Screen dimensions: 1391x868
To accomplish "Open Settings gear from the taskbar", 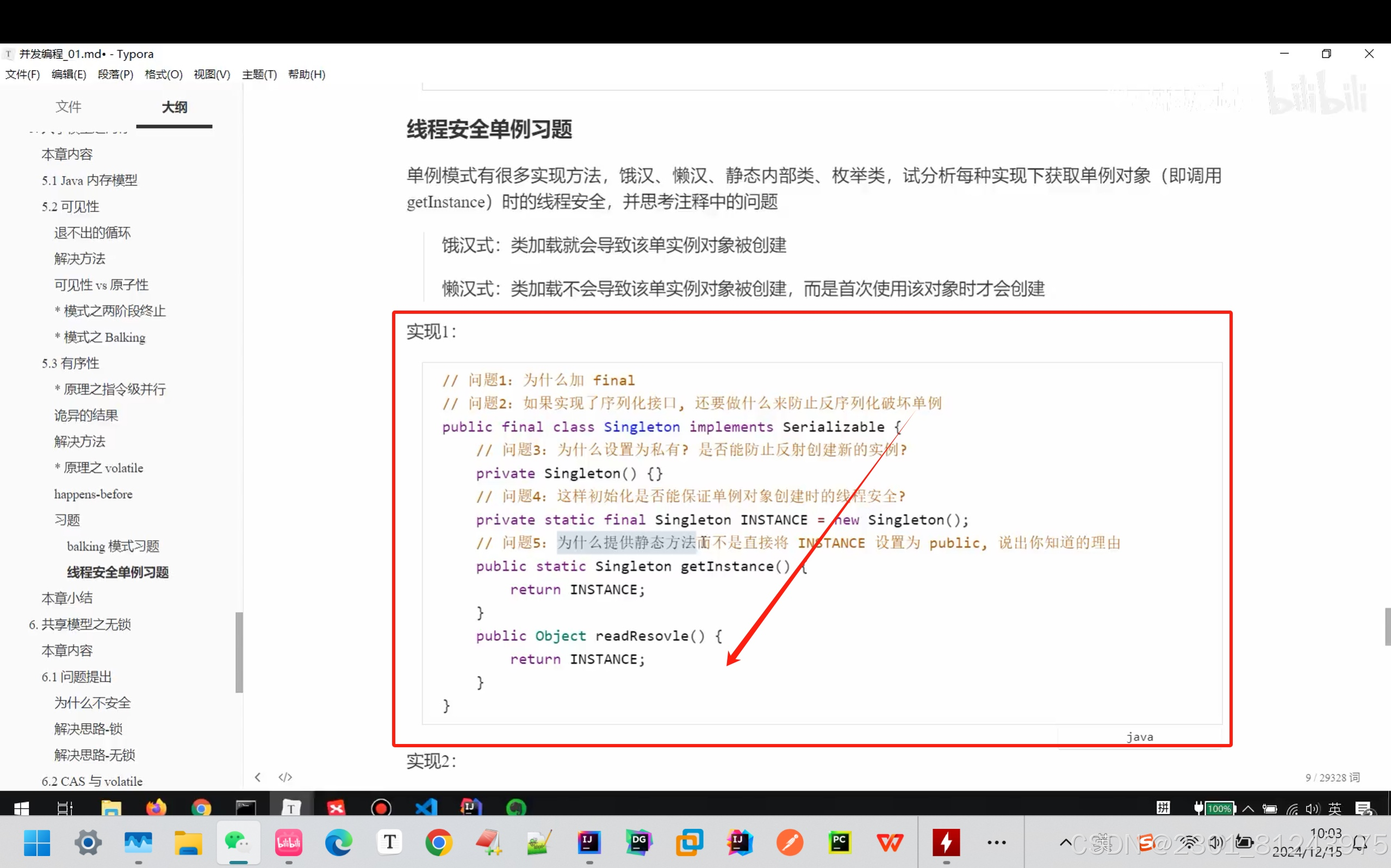I will tap(88, 843).
